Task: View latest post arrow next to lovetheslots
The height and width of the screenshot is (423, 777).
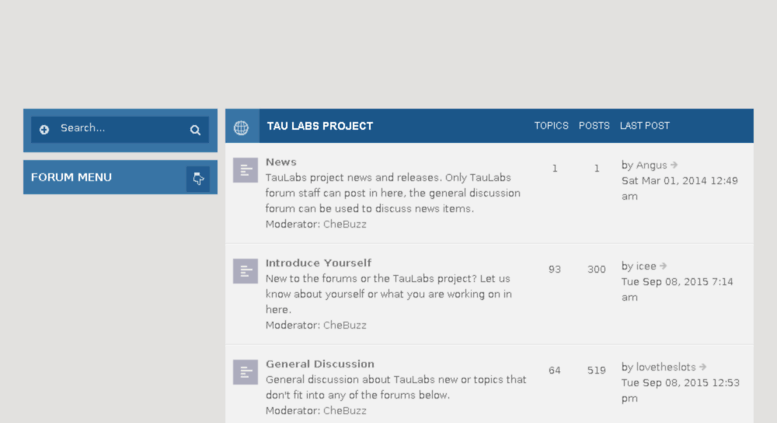Action: pyautogui.click(x=703, y=367)
